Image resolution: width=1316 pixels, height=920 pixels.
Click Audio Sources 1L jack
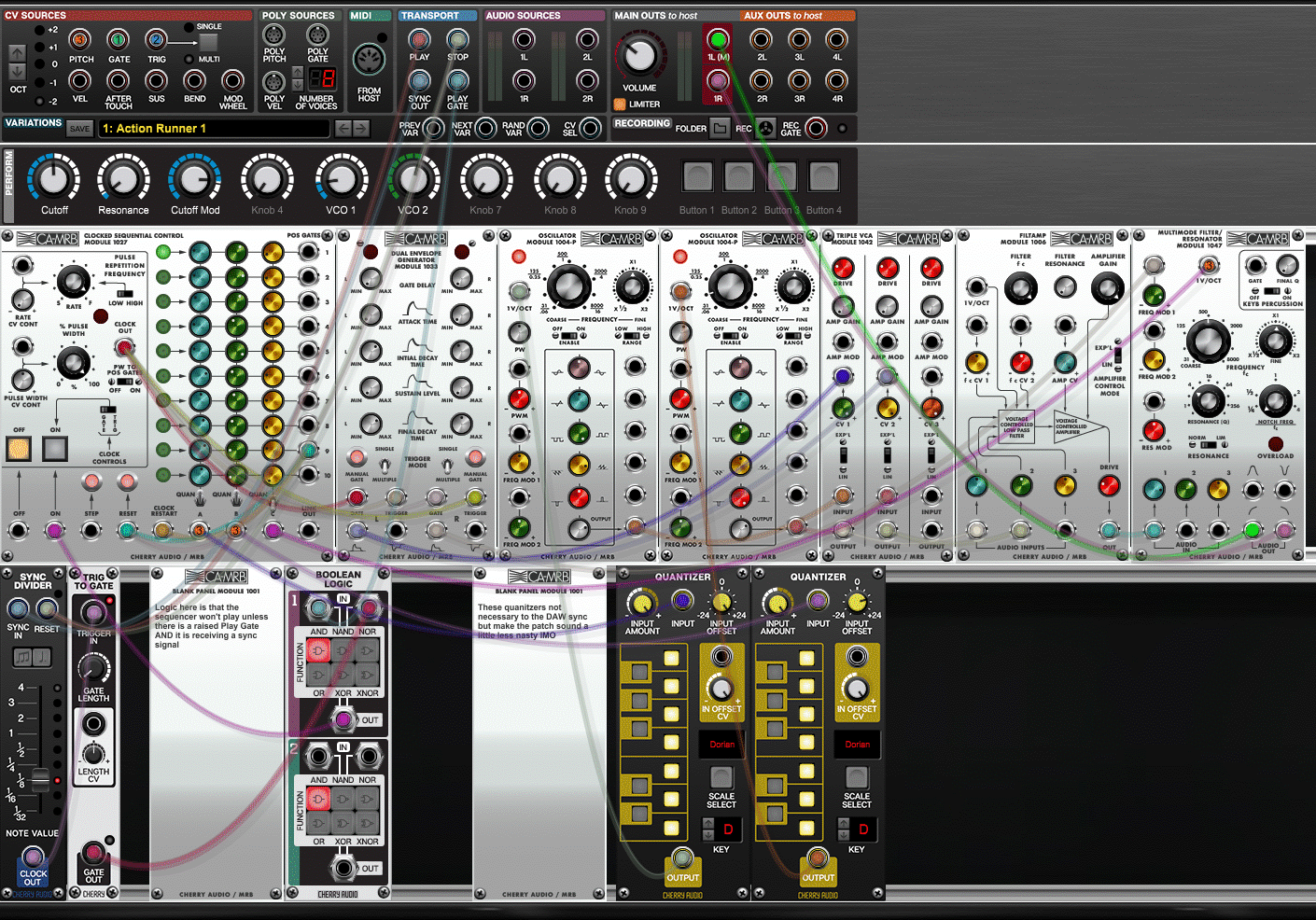pos(524,39)
